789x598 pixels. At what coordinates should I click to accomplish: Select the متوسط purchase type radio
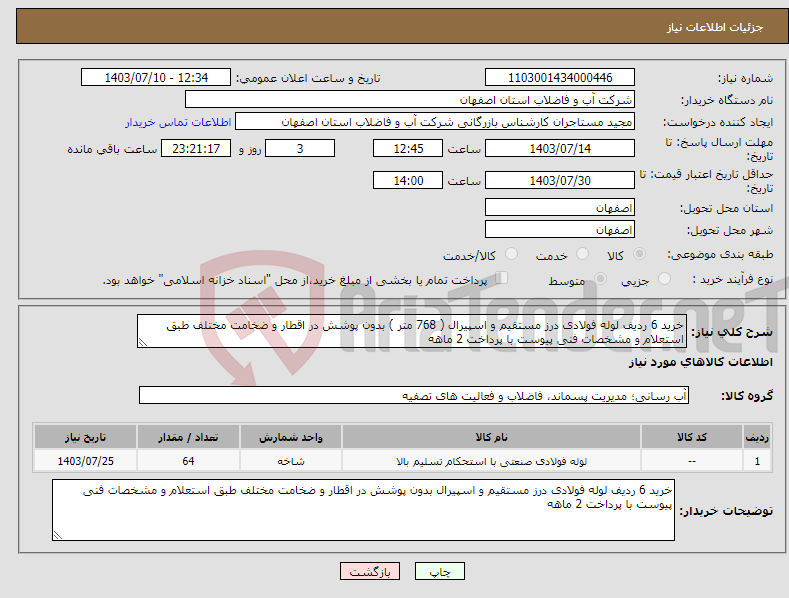(600, 278)
